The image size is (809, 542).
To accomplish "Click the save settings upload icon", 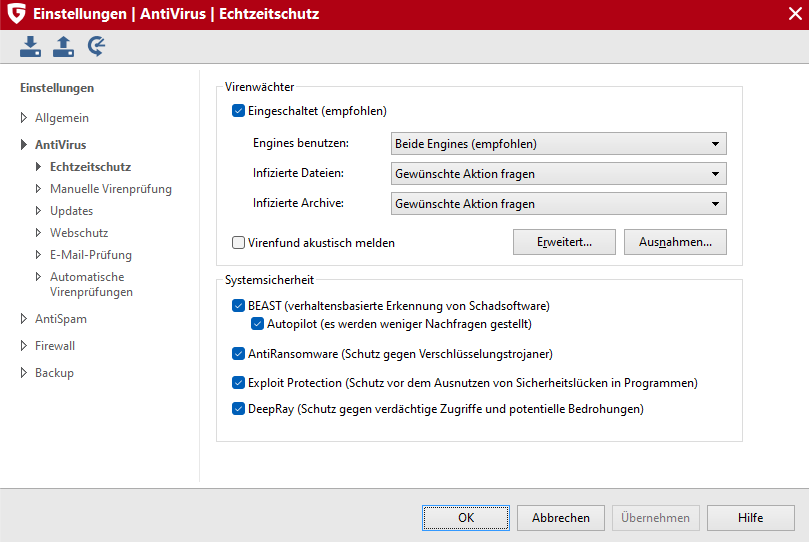I will click(x=63, y=46).
